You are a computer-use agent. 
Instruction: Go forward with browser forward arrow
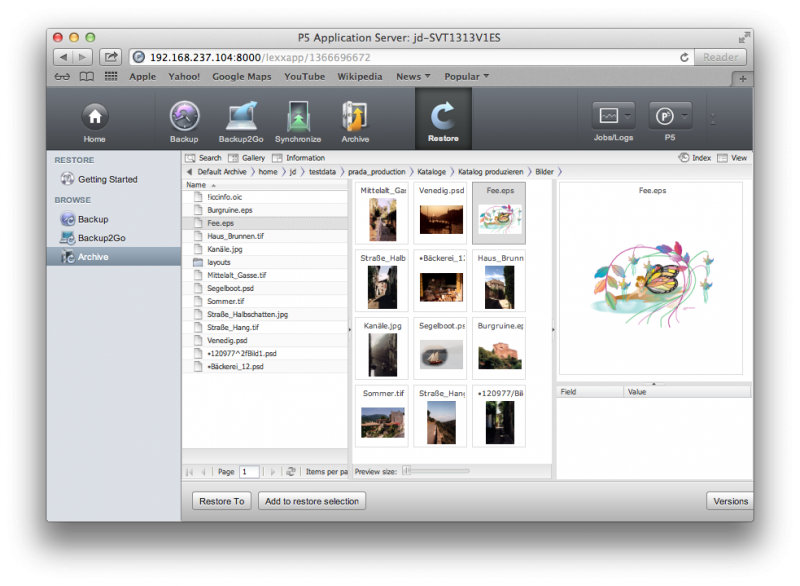pos(82,57)
